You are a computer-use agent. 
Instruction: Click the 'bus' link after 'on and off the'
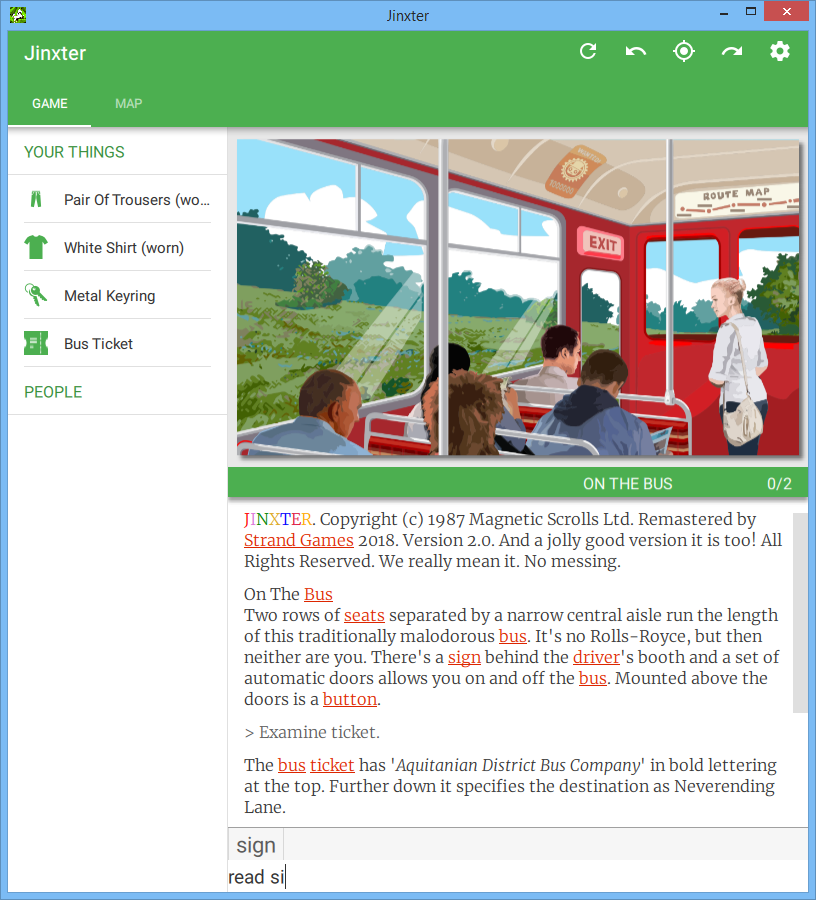pyautogui.click(x=592, y=678)
